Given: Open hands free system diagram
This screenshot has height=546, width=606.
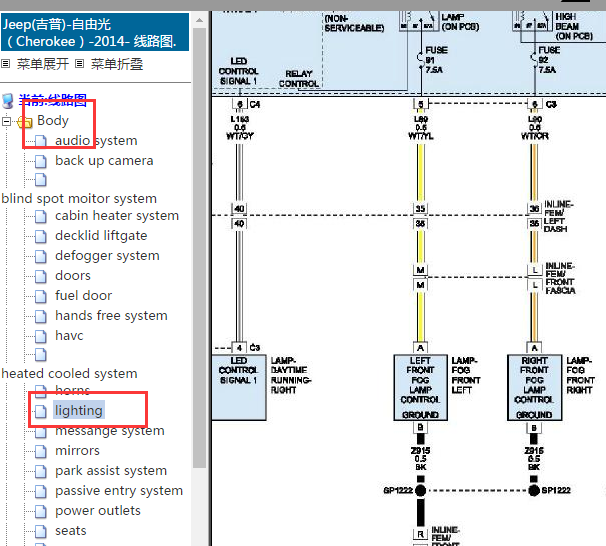Looking at the screenshot, I should click(x=111, y=316).
